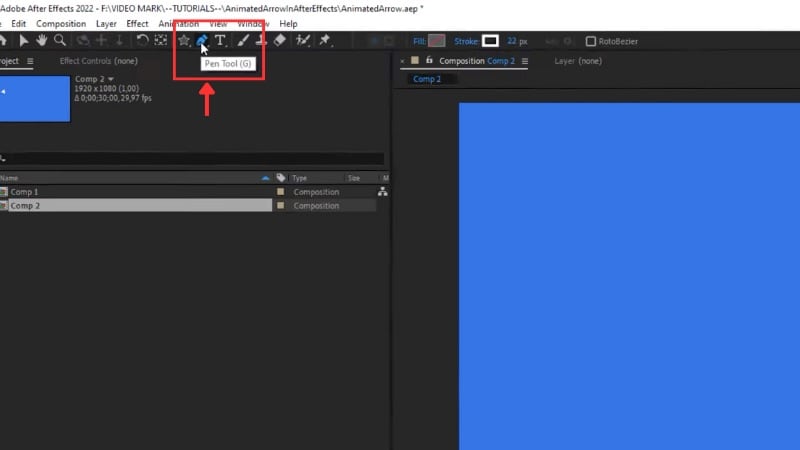The height and width of the screenshot is (450, 800).
Task: Open the Fill color swatch
Action: click(436, 41)
